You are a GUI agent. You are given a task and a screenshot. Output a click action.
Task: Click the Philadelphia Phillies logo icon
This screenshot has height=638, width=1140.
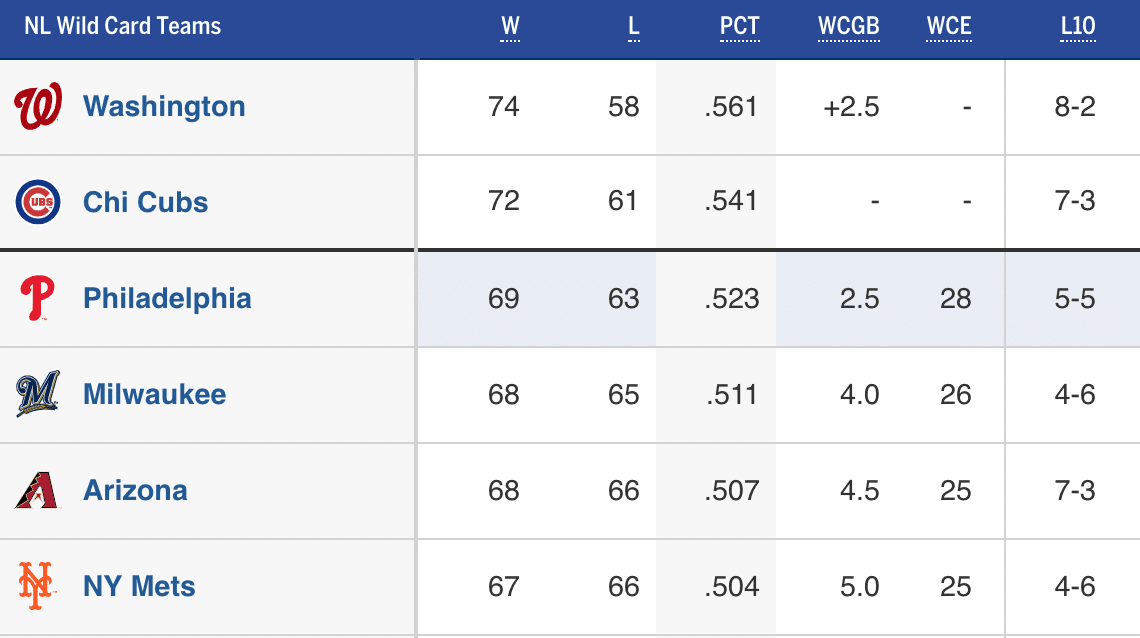[x=38, y=299]
